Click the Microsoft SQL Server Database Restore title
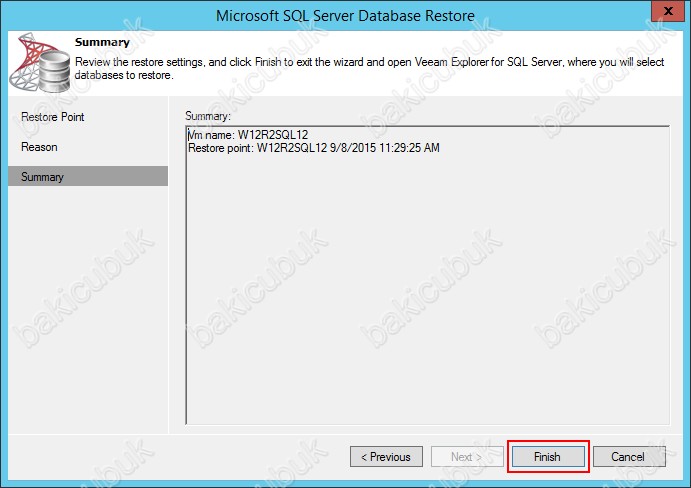Screen dimensions: 691x488 (x=345, y=15)
